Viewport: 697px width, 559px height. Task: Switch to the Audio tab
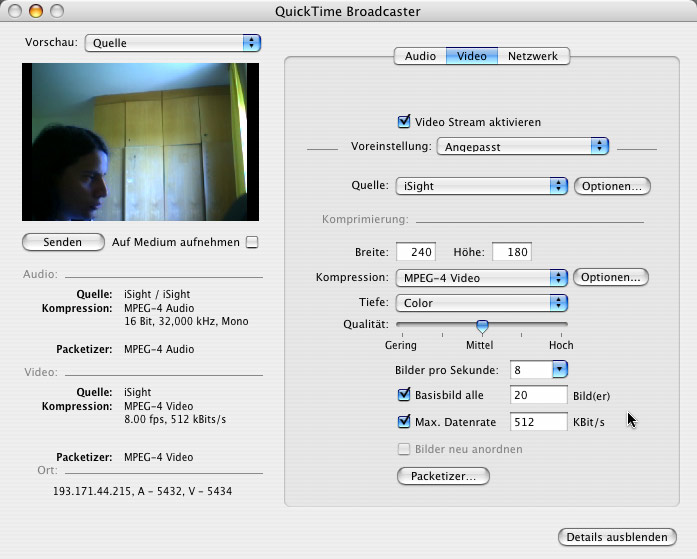point(420,56)
